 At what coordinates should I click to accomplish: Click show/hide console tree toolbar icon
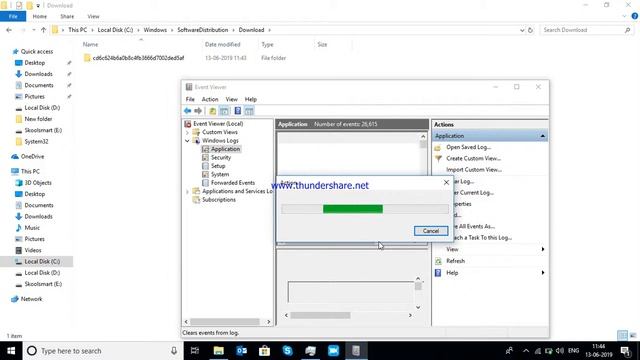pos(224,111)
